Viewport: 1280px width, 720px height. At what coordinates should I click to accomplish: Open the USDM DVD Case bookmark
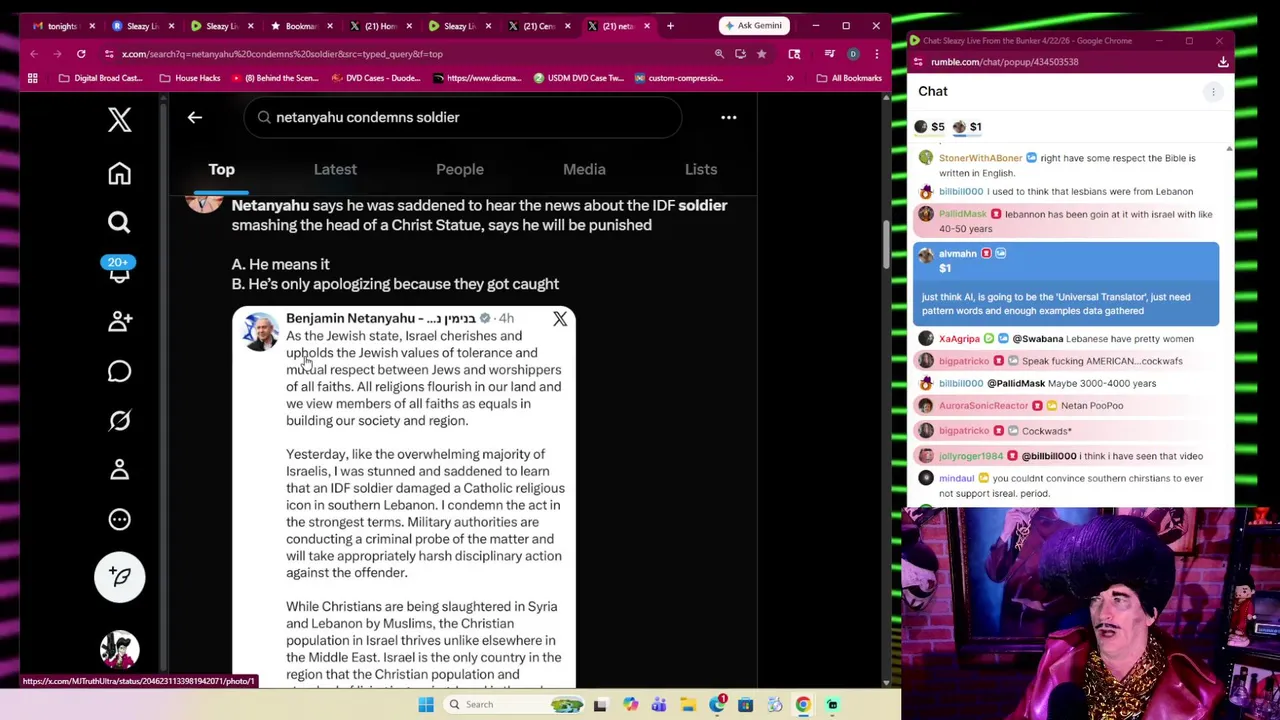tap(578, 78)
